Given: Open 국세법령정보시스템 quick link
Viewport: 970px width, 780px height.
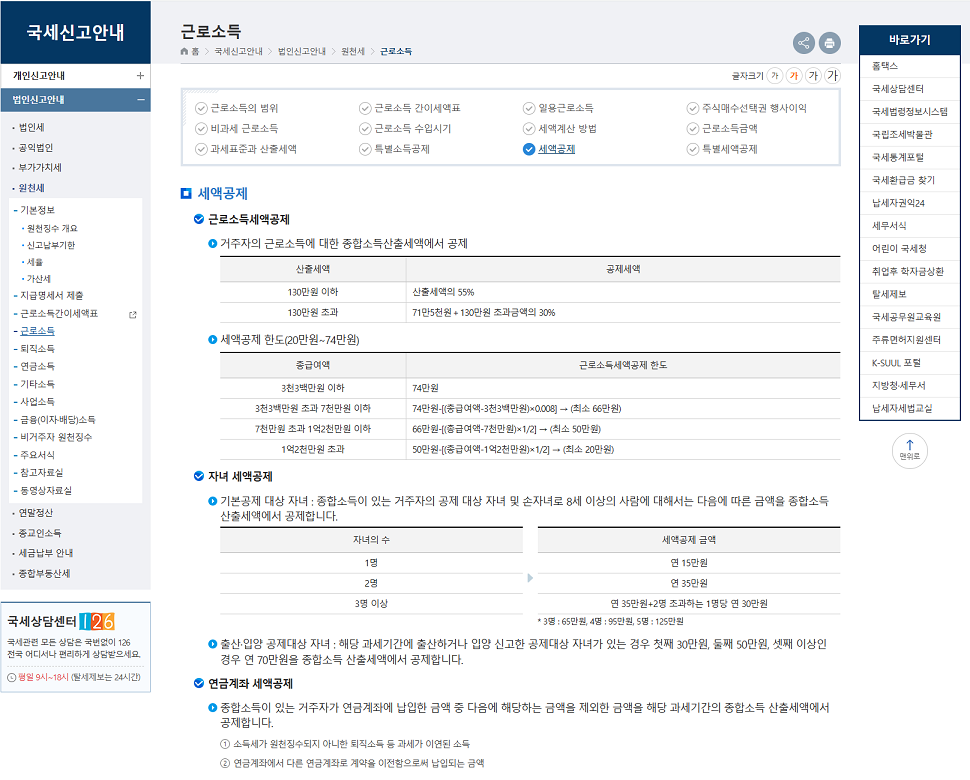Looking at the screenshot, I should coord(909,111).
